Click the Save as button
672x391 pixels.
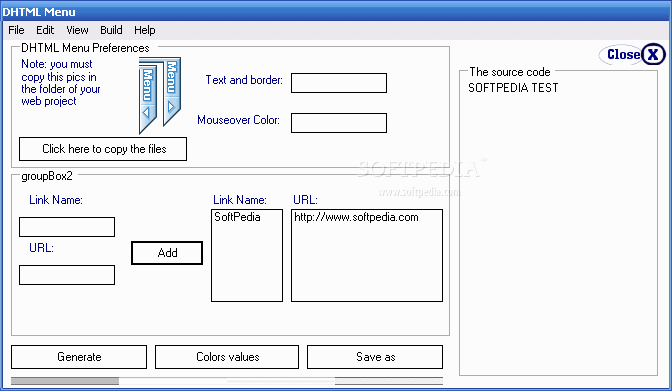click(x=375, y=357)
